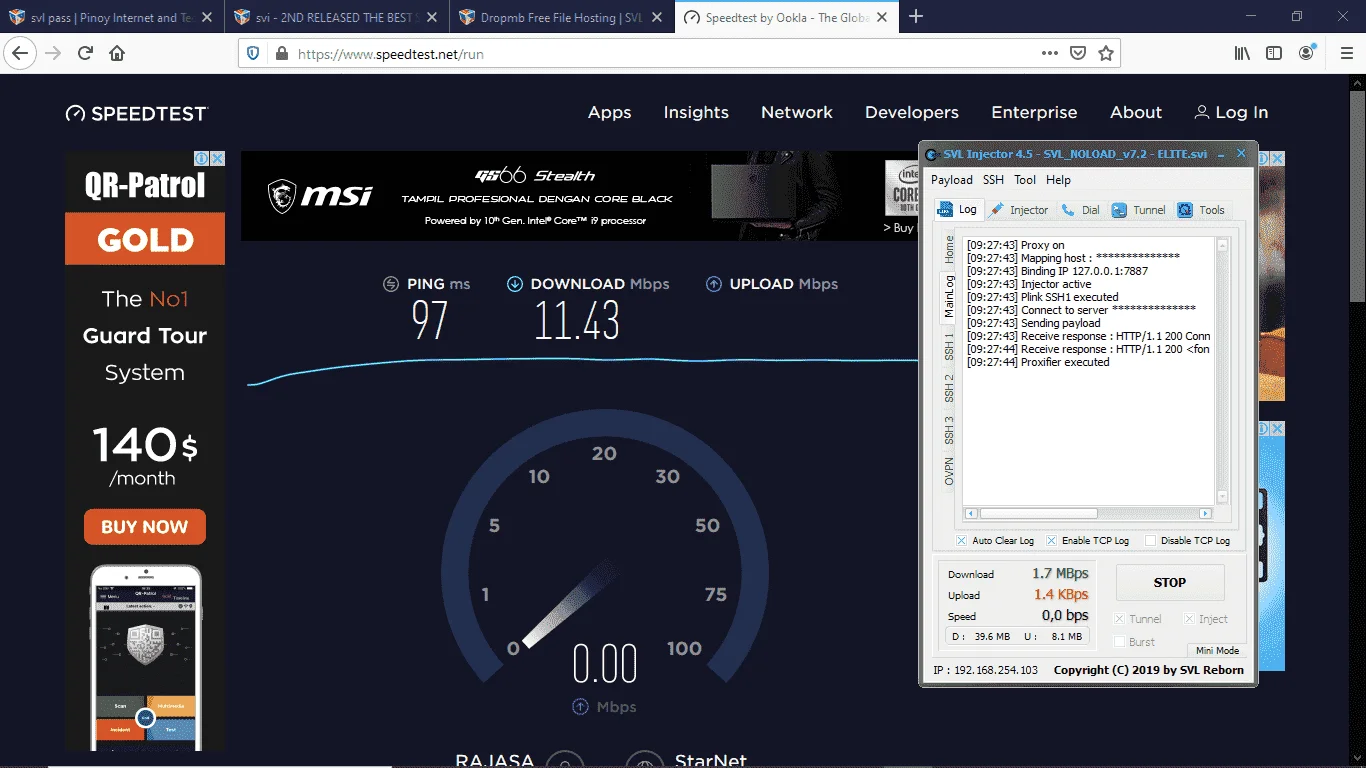The height and width of the screenshot is (768, 1366).
Task: Select the SSH 1 vertical tab
Action: (949, 347)
